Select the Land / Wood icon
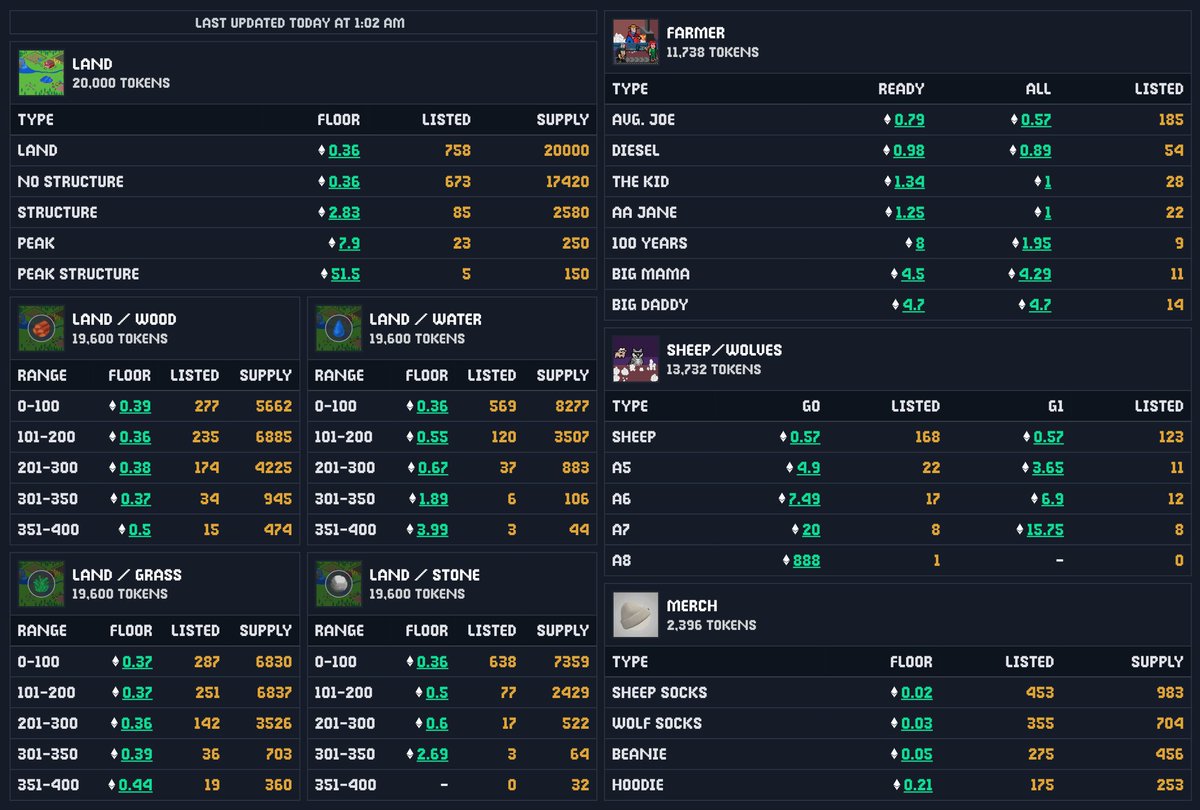Viewport: 1200px width, 810px height. [x=40, y=327]
